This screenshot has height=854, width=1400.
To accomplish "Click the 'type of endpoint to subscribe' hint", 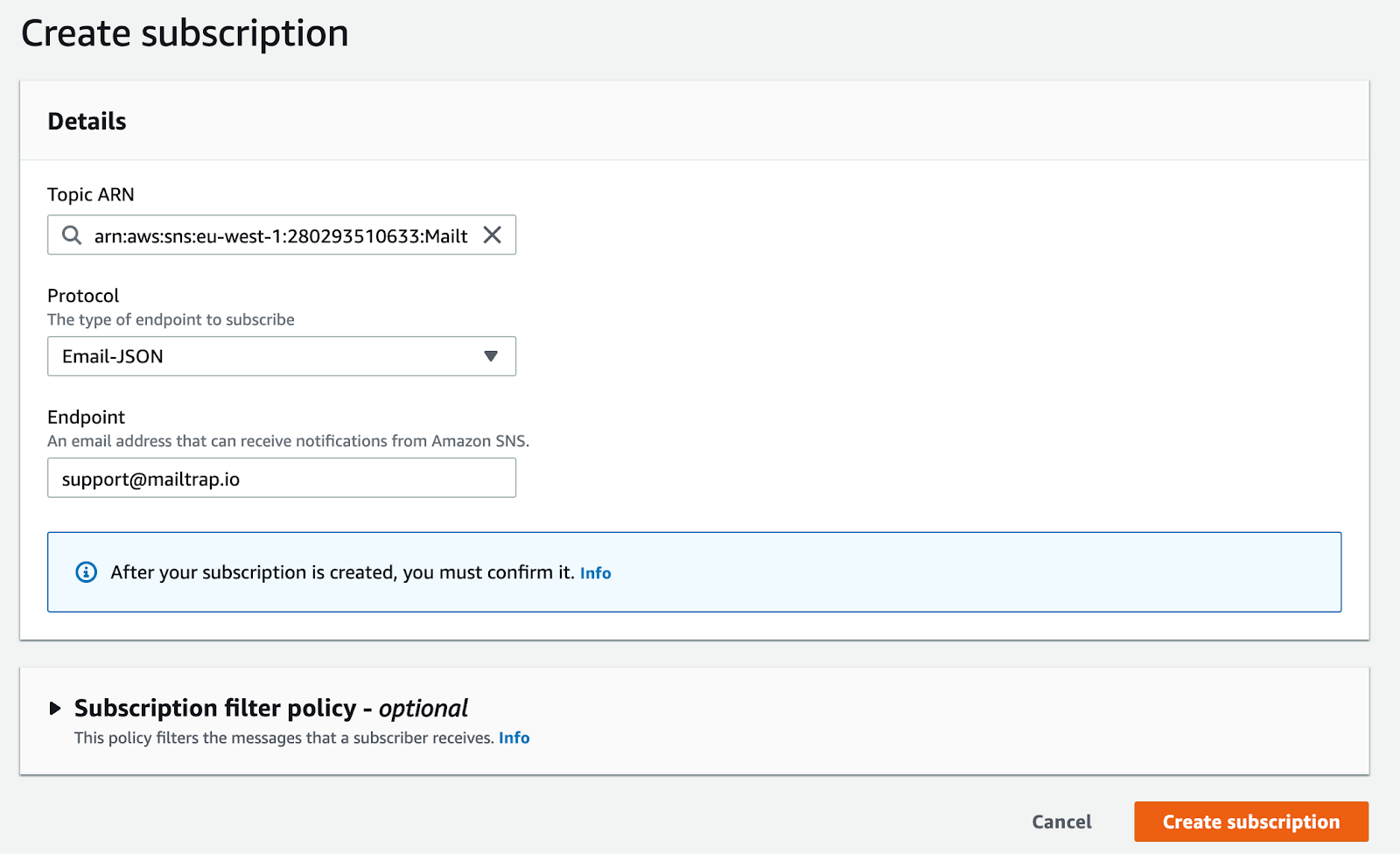I will [171, 319].
